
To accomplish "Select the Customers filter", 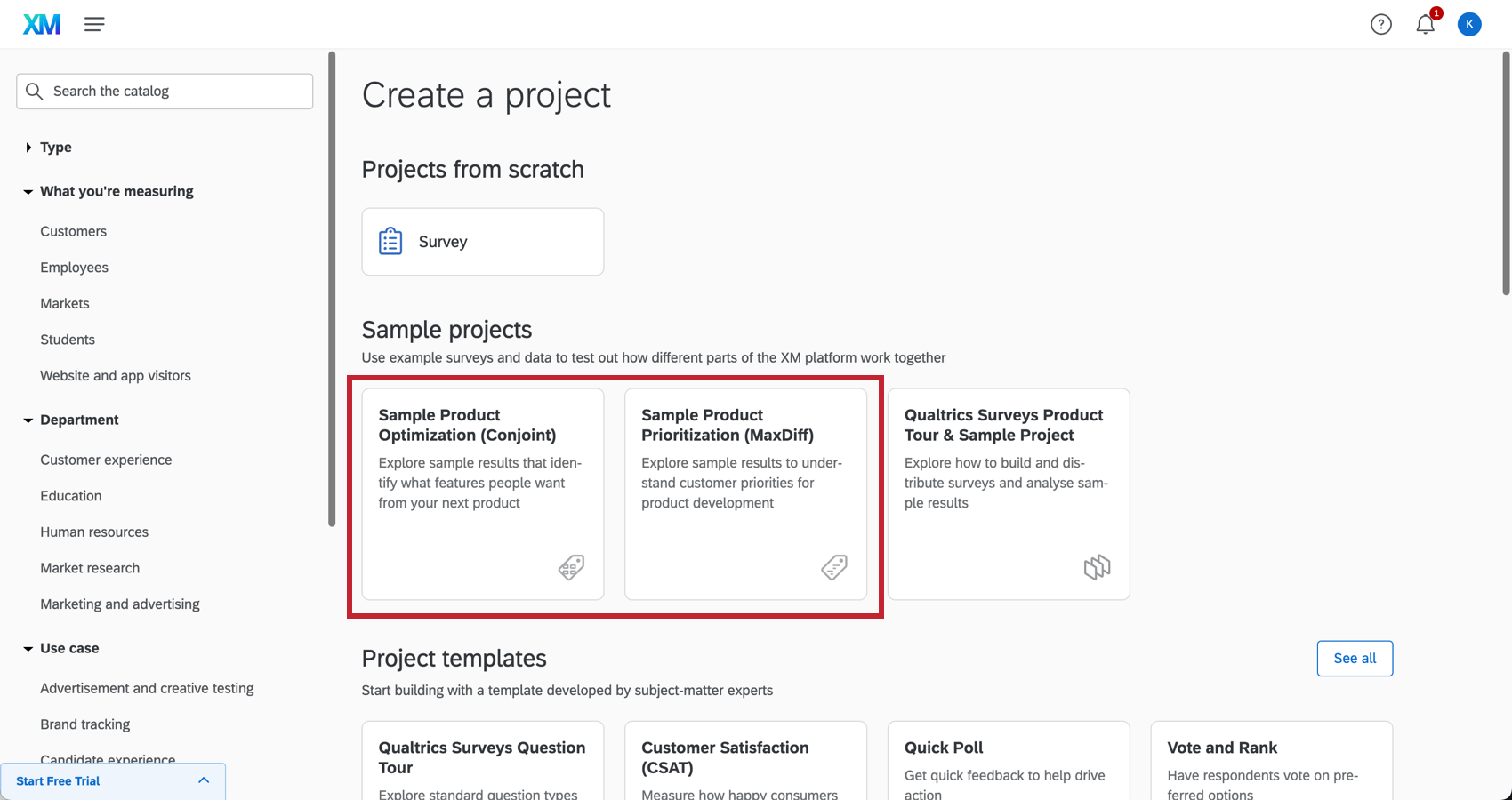I will 73,231.
